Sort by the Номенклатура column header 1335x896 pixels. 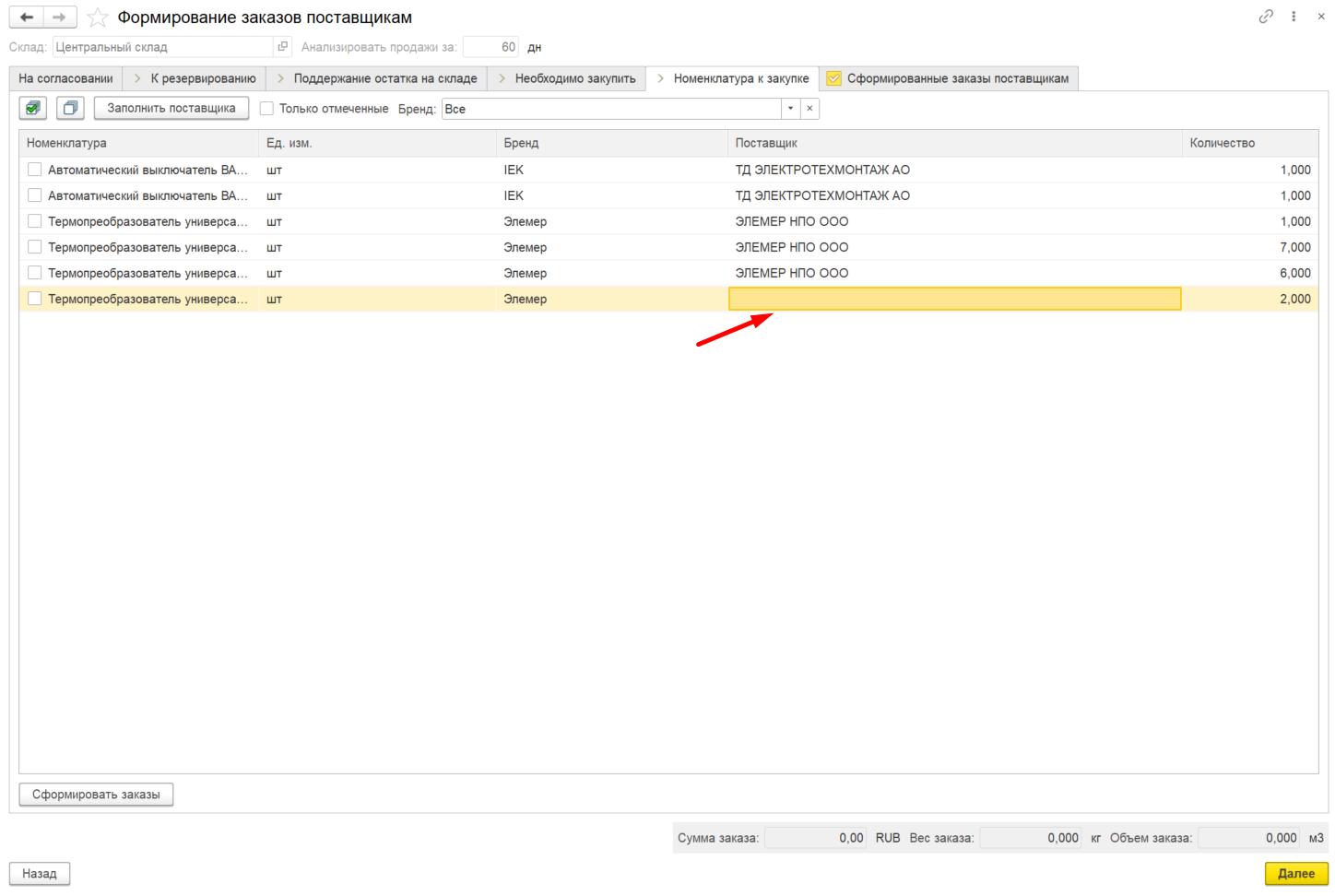click(x=139, y=143)
